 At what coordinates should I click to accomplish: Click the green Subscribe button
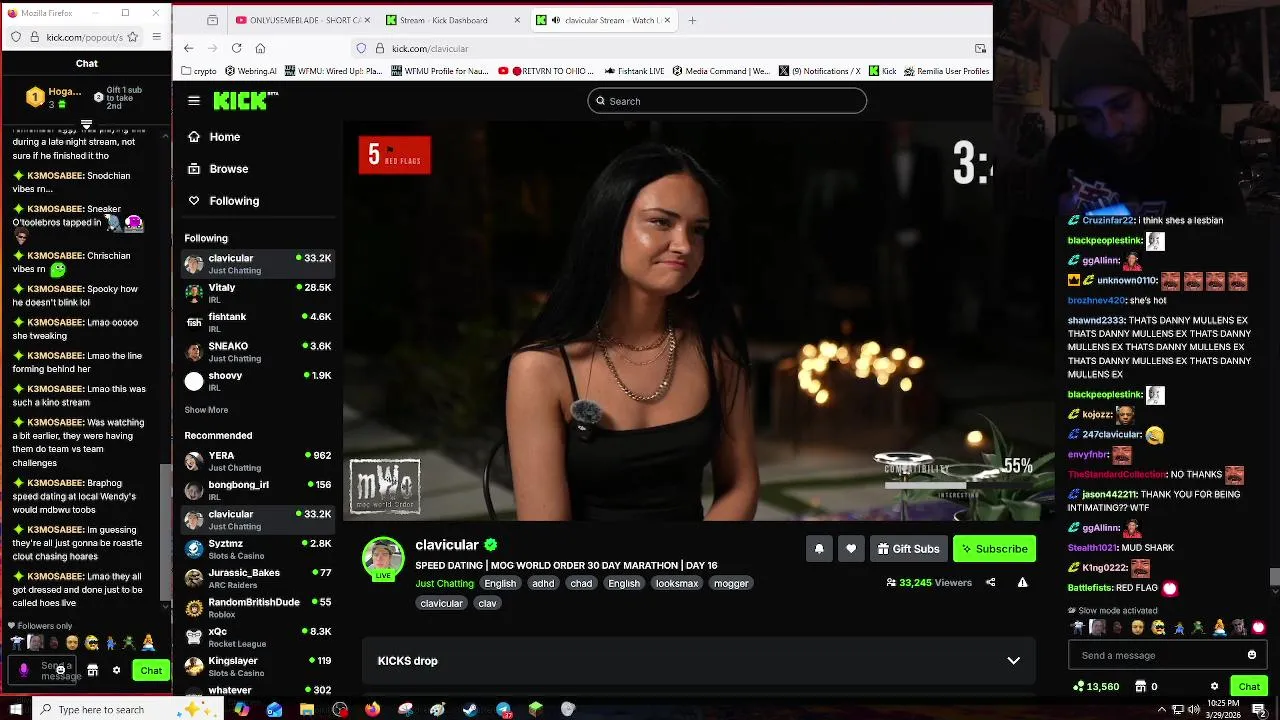(994, 549)
